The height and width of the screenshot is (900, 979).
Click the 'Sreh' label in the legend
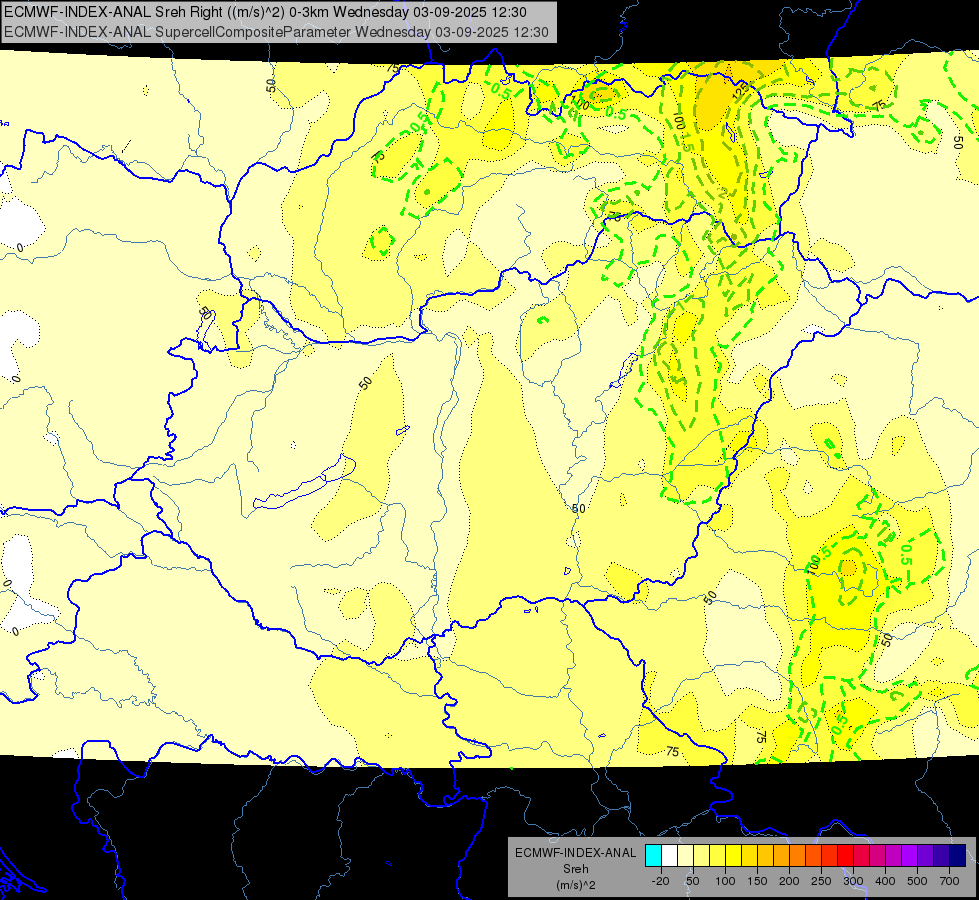pyautogui.click(x=575, y=869)
